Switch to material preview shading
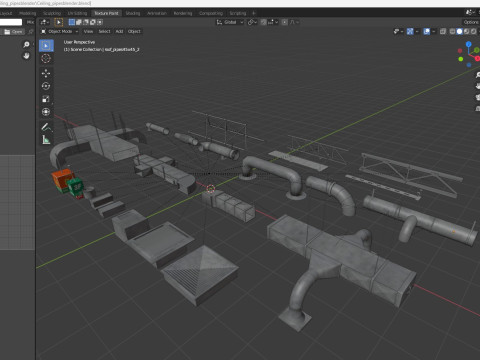 coord(466,31)
